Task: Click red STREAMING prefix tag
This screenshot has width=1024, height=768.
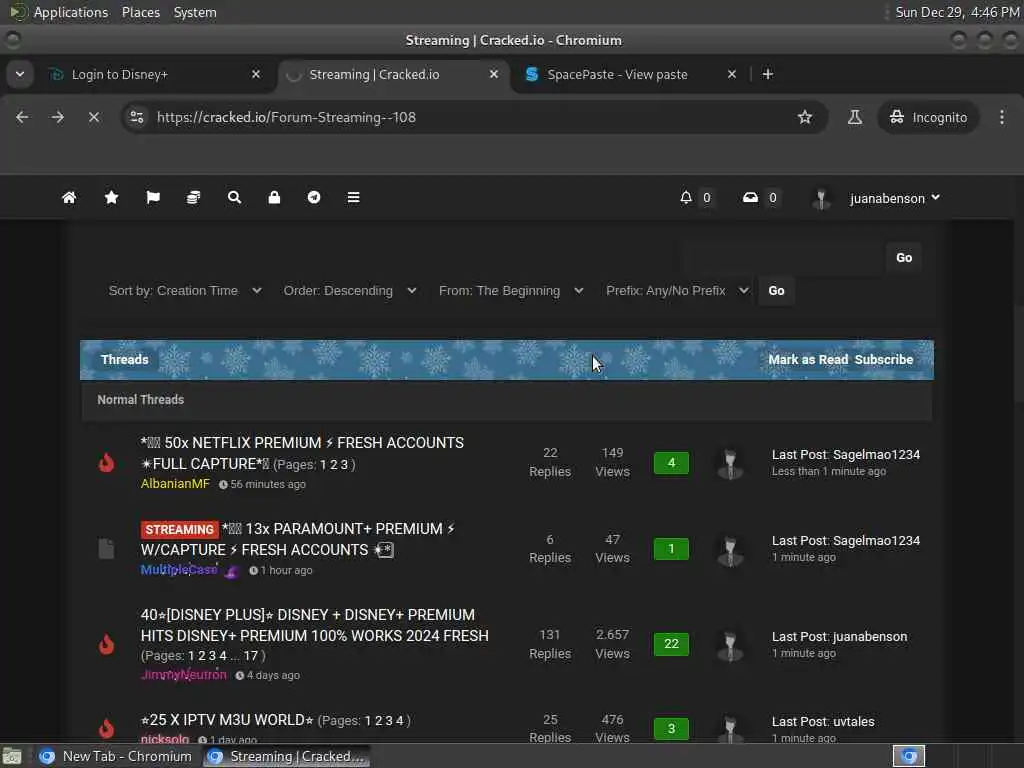Action: pyautogui.click(x=179, y=530)
